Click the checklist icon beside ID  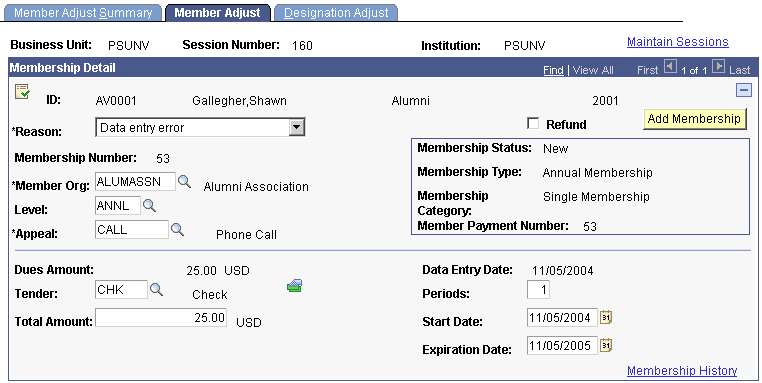(22, 91)
